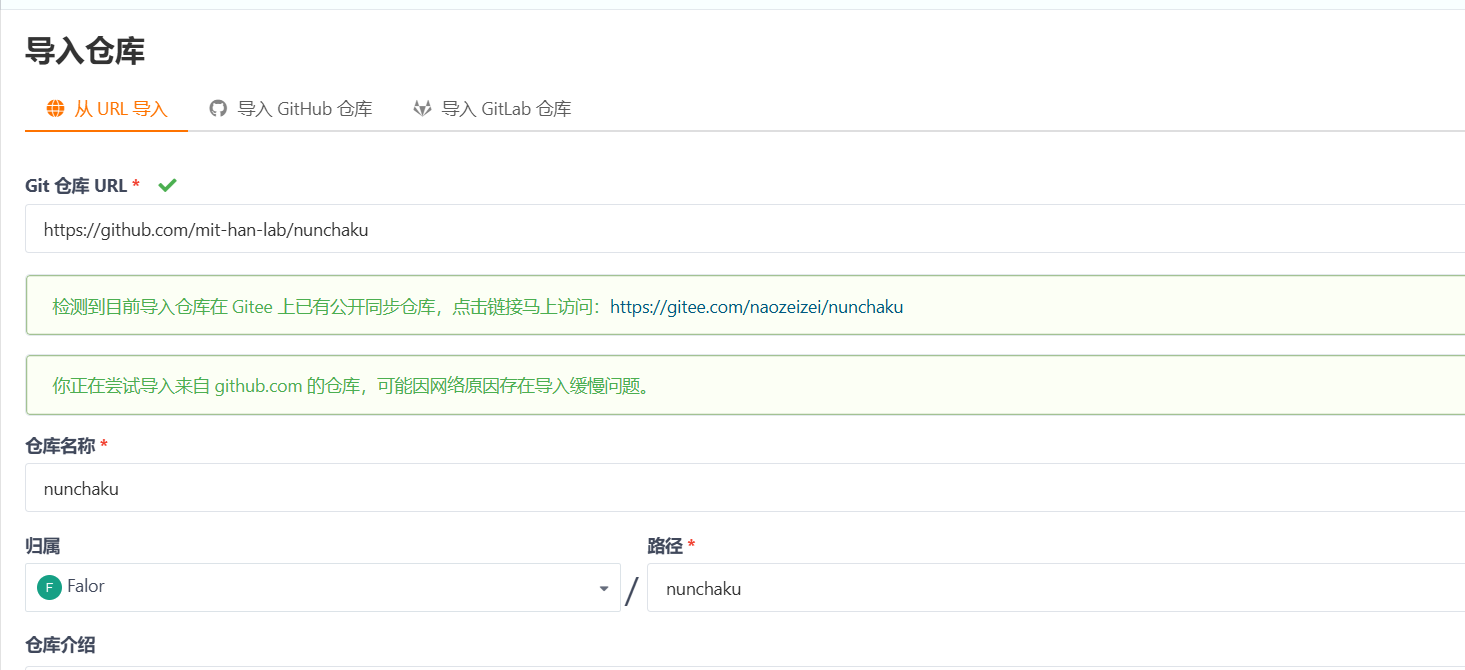This screenshot has width=1465, height=670.
Task: Open the 归属 Falor dropdown
Action: coord(322,587)
